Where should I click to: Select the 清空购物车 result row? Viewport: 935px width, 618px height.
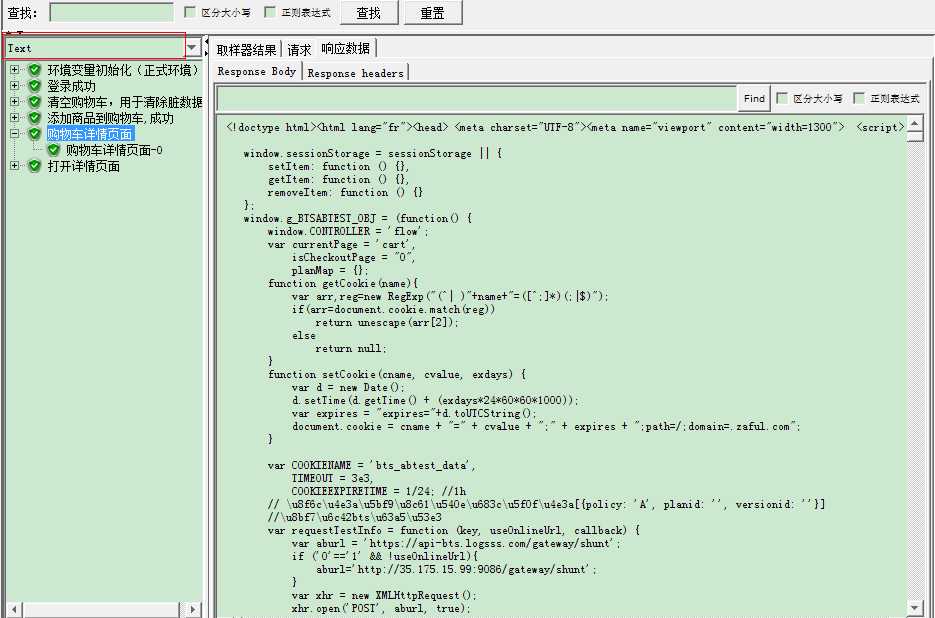(125, 102)
